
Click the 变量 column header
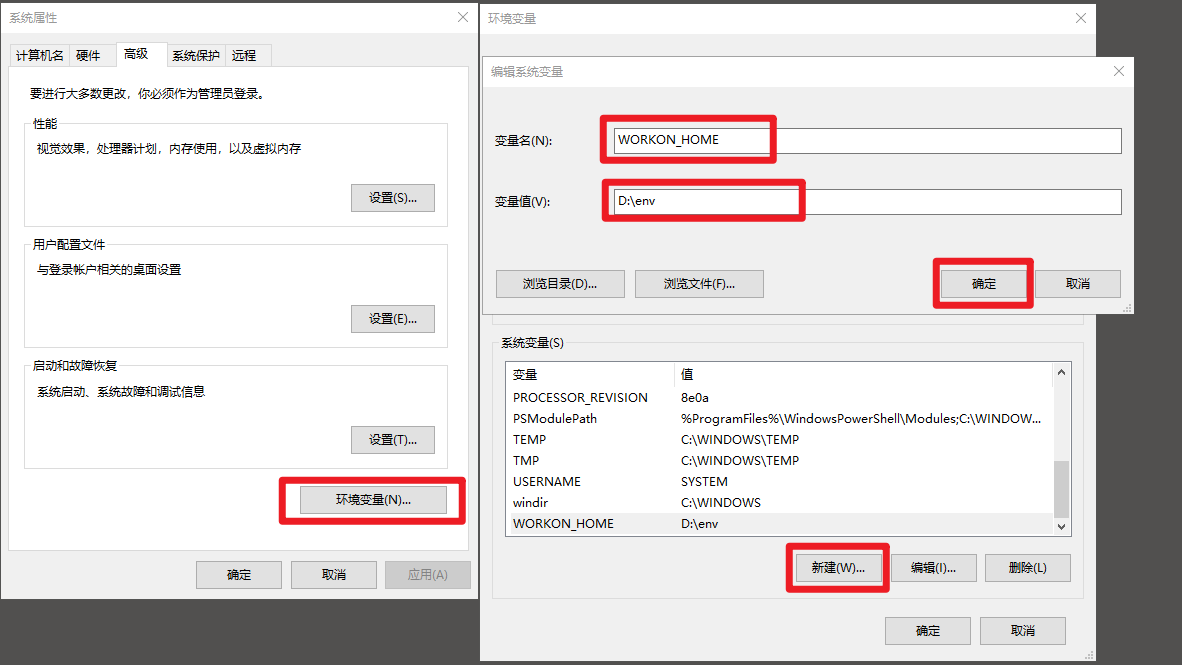(x=591, y=375)
